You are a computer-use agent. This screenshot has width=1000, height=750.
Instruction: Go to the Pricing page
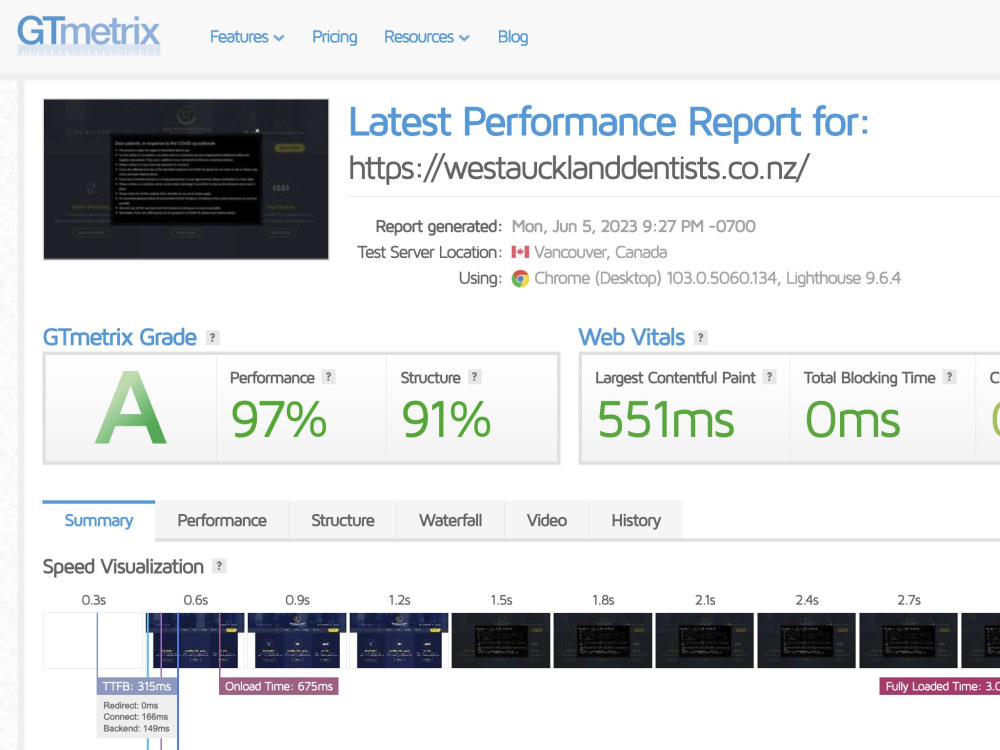tap(334, 37)
